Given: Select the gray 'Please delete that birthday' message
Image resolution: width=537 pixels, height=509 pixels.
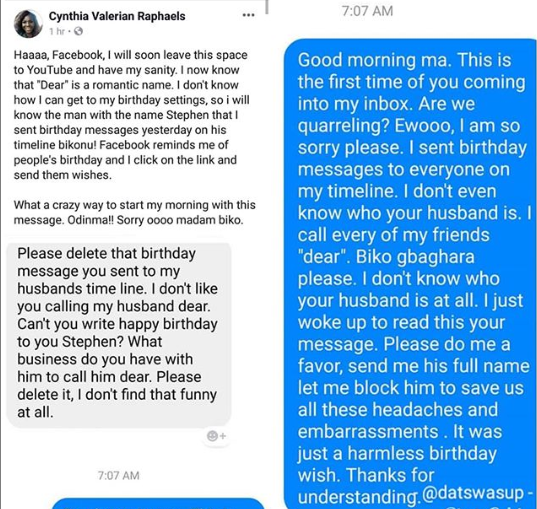Looking at the screenshot, I should [x=119, y=333].
